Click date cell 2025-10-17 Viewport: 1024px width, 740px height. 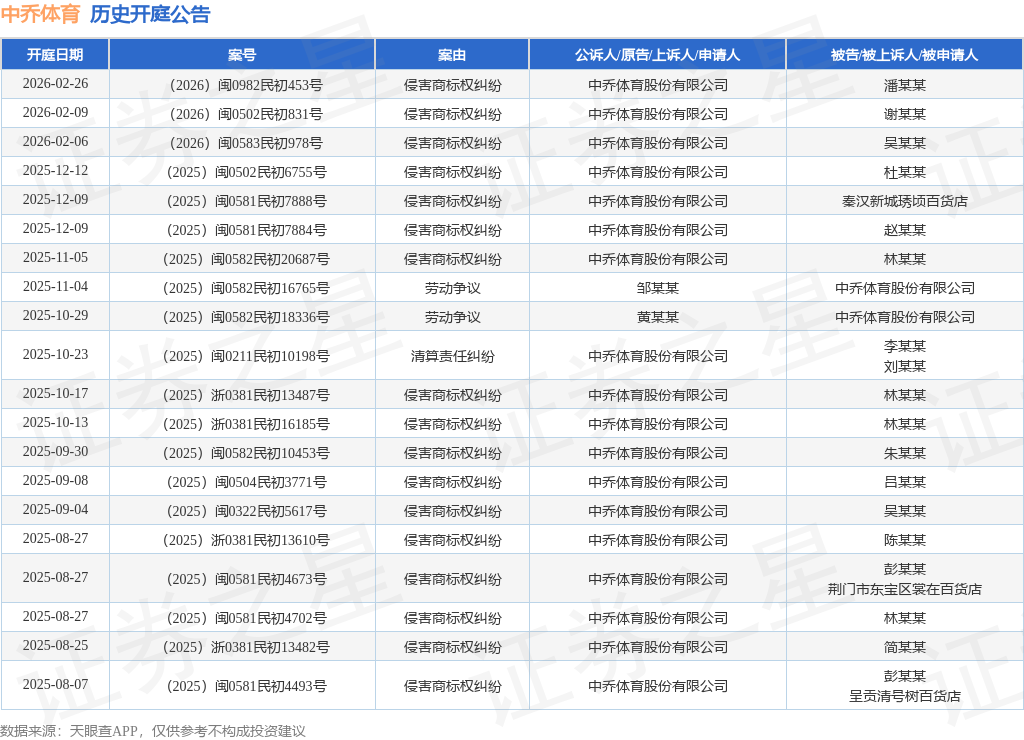click(x=55, y=394)
